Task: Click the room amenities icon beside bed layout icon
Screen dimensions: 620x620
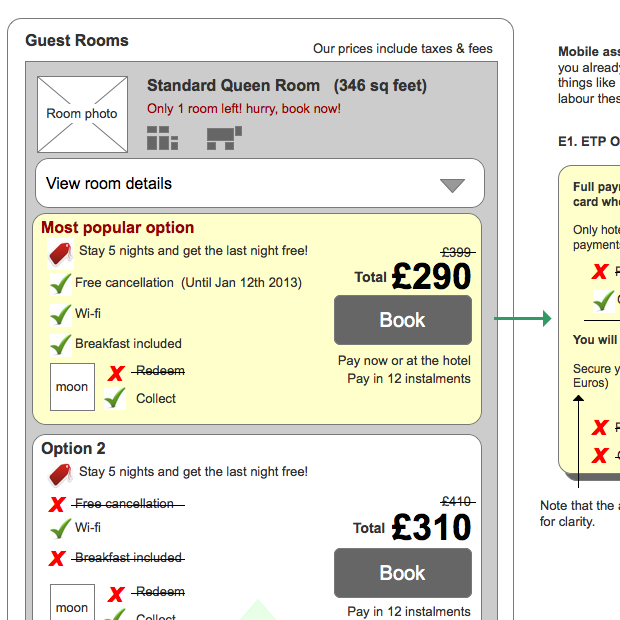Action: point(224,138)
